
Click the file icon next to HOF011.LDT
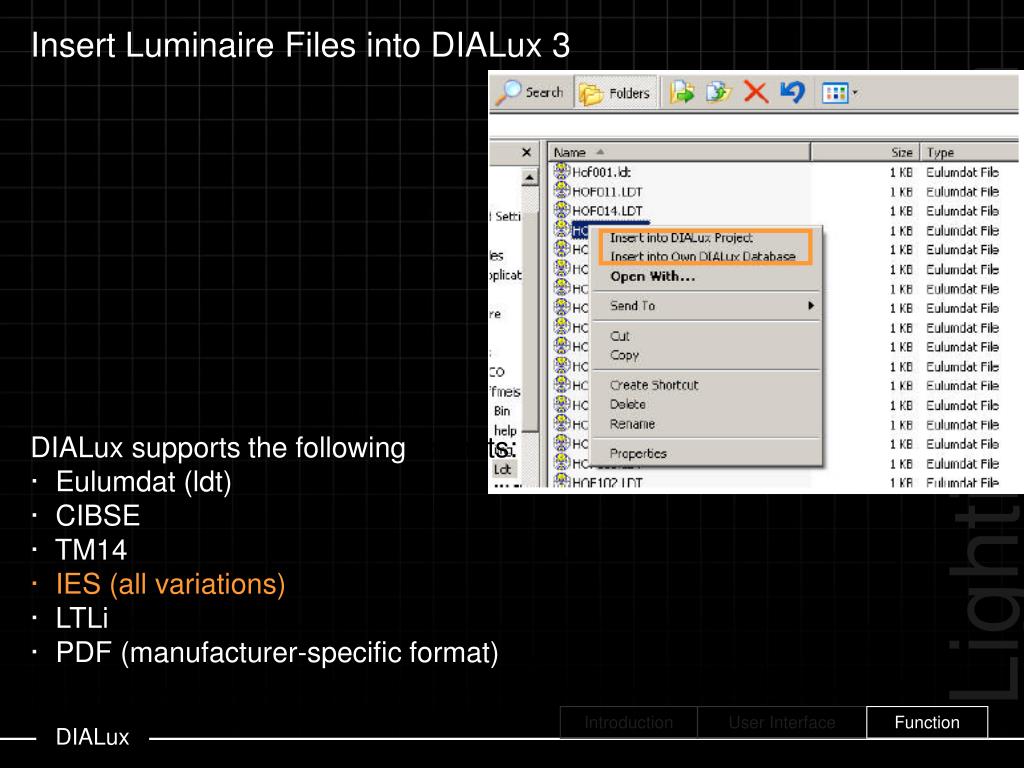coord(562,190)
